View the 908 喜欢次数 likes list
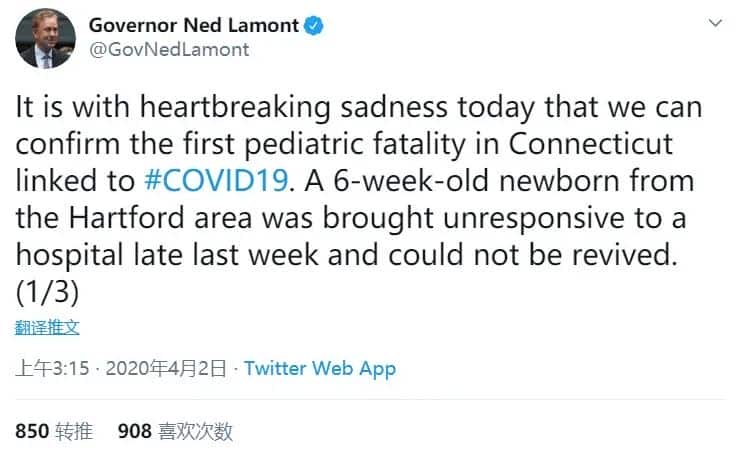The image size is (744, 459). pos(175,431)
